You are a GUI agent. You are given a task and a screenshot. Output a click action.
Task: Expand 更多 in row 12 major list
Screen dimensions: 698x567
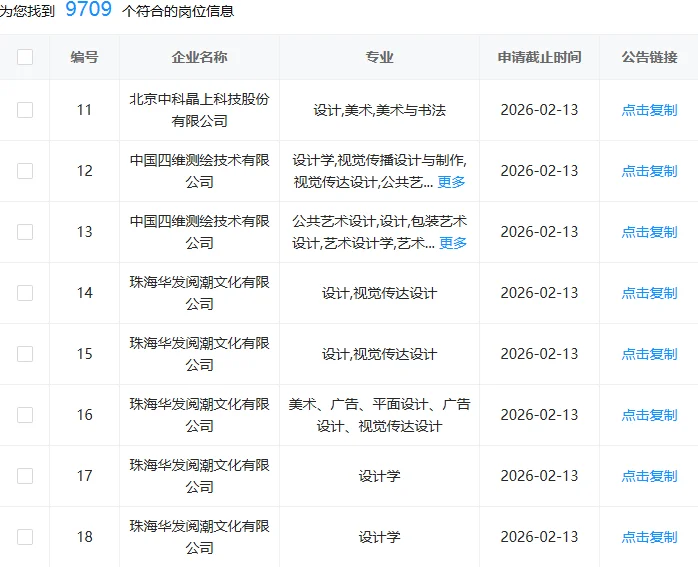(451, 182)
